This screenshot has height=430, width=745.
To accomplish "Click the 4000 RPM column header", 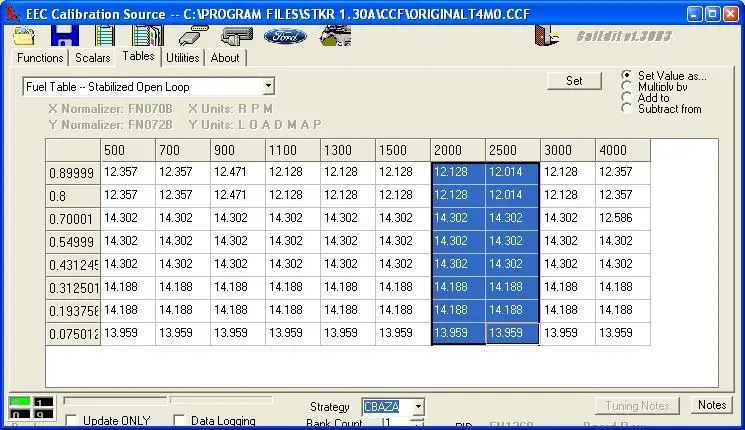I will coord(622,150).
